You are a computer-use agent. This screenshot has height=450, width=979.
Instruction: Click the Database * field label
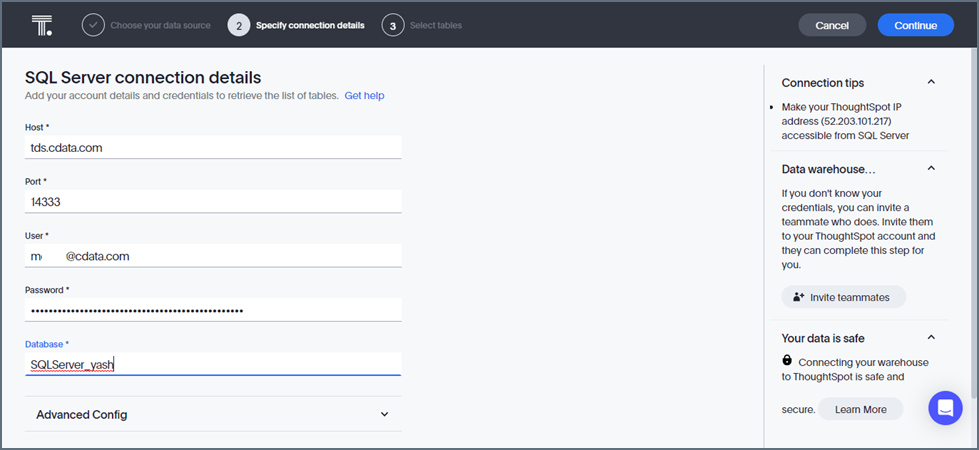pos(47,344)
